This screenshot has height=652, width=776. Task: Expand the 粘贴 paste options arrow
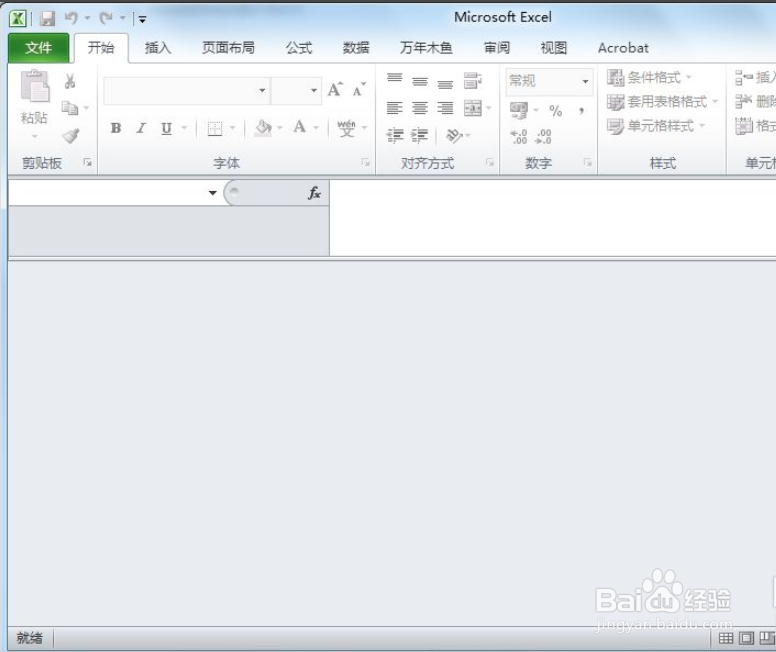coord(35,137)
